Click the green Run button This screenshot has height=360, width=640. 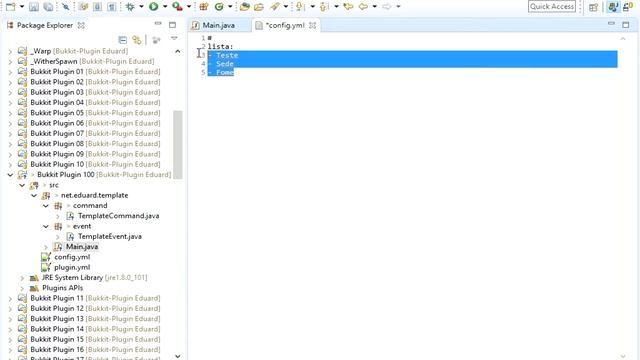(x=153, y=7)
